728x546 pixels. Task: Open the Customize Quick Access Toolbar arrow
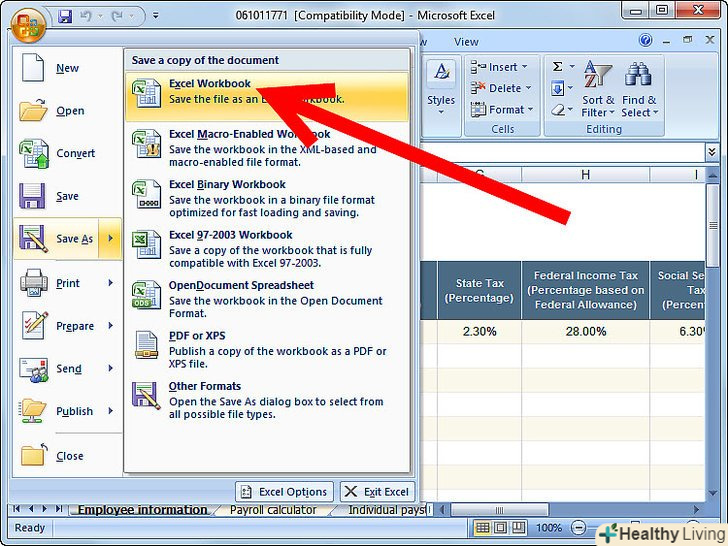pos(156,16)
